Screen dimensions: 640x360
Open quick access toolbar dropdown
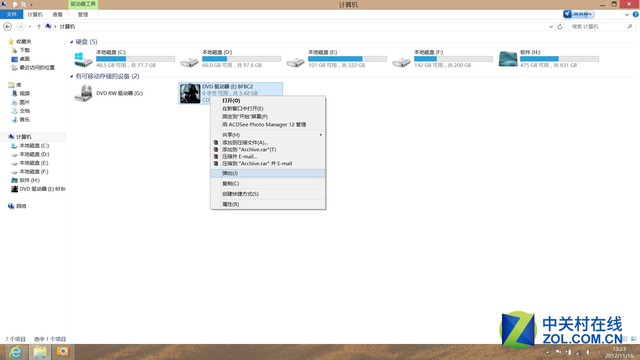[32, 4]
